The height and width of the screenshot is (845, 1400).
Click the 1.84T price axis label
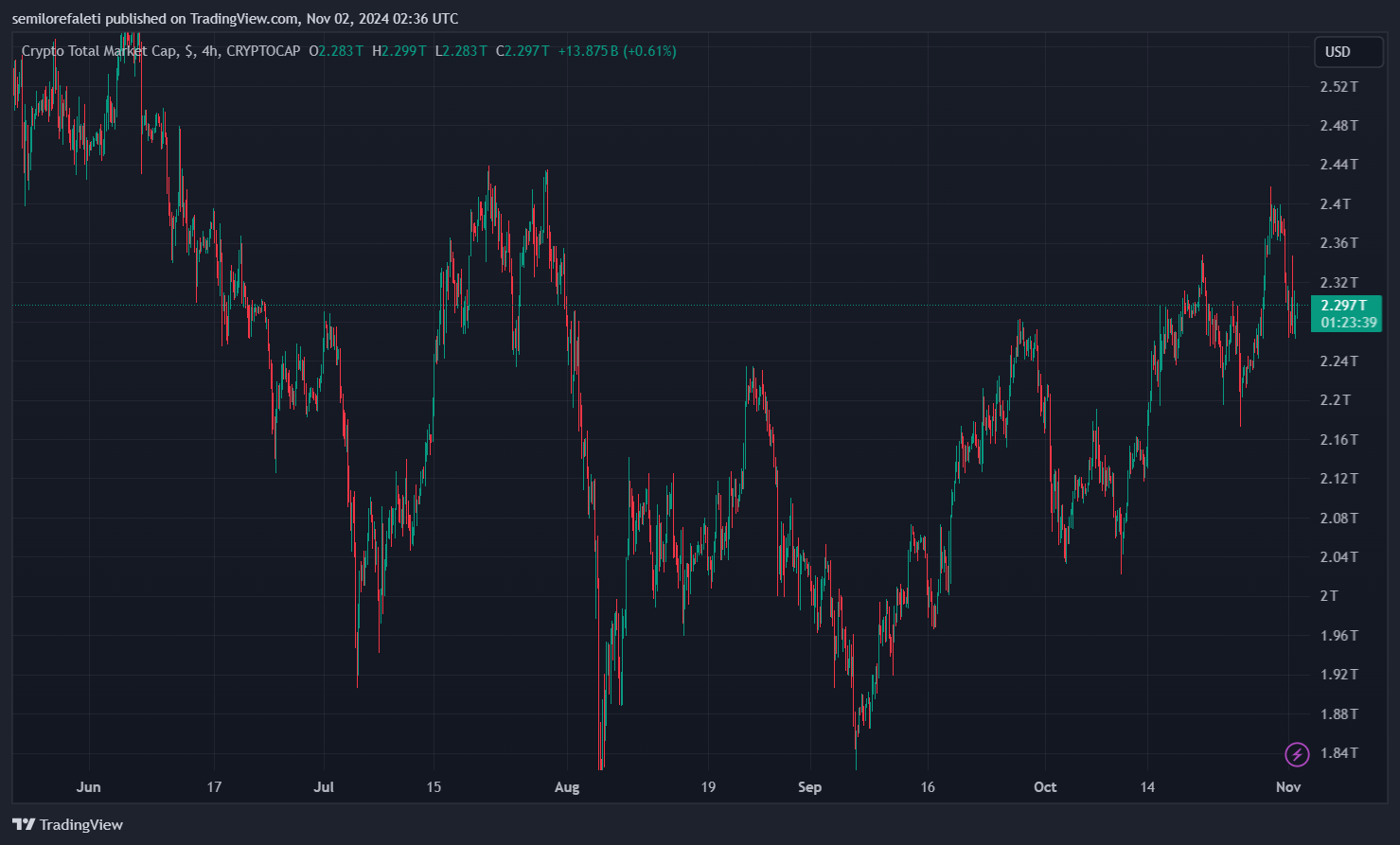(1339, 753)
